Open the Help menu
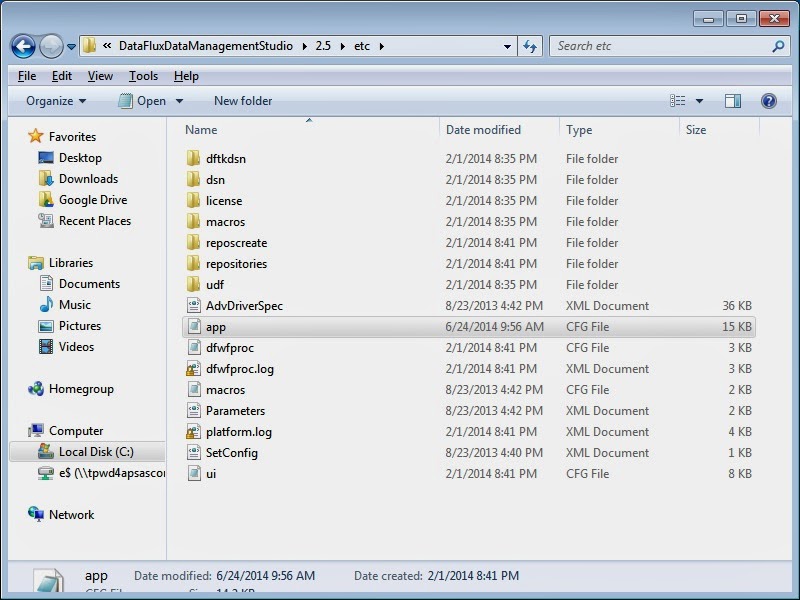 click(x=186, y=76)
